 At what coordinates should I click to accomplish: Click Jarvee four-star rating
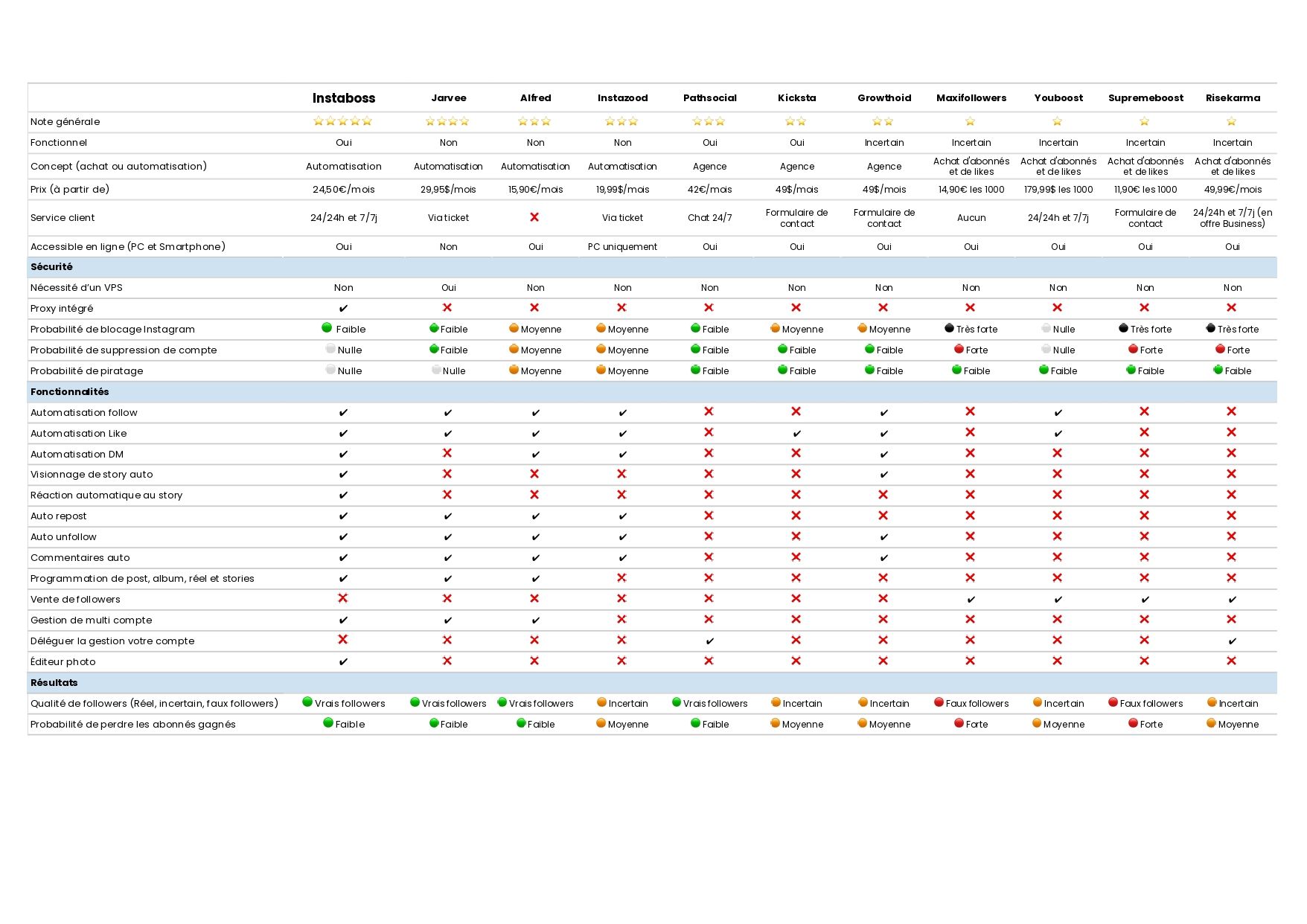[447, 121]
